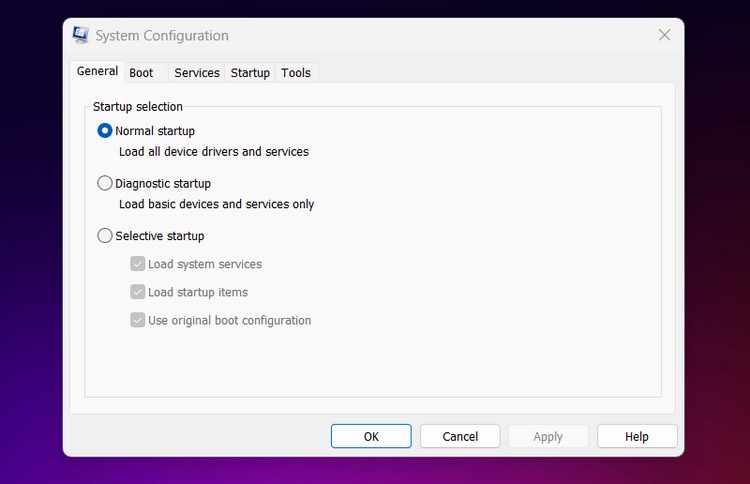This screenshot has height=484, width=750.
Task: Open Help for System Configuration
Action: click(637, 436)
